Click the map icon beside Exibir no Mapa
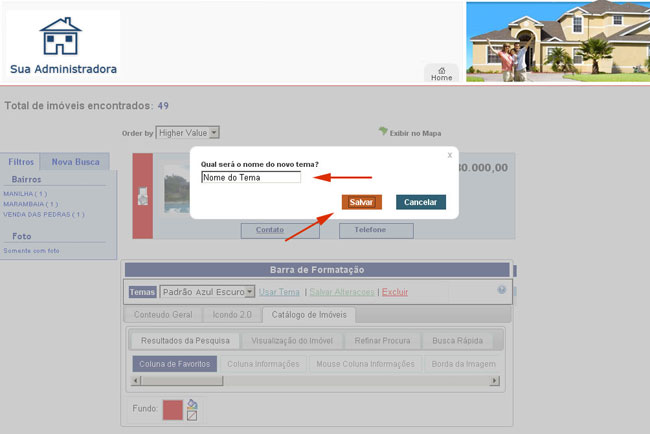This screenshot has height=434, width=650. pyautogui.click(x=382, y=132)
